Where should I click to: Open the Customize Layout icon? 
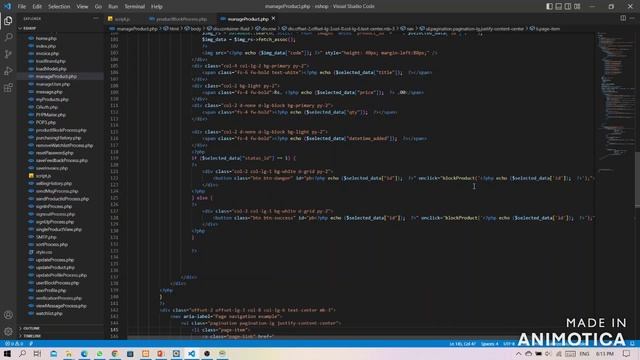(577, 6)
